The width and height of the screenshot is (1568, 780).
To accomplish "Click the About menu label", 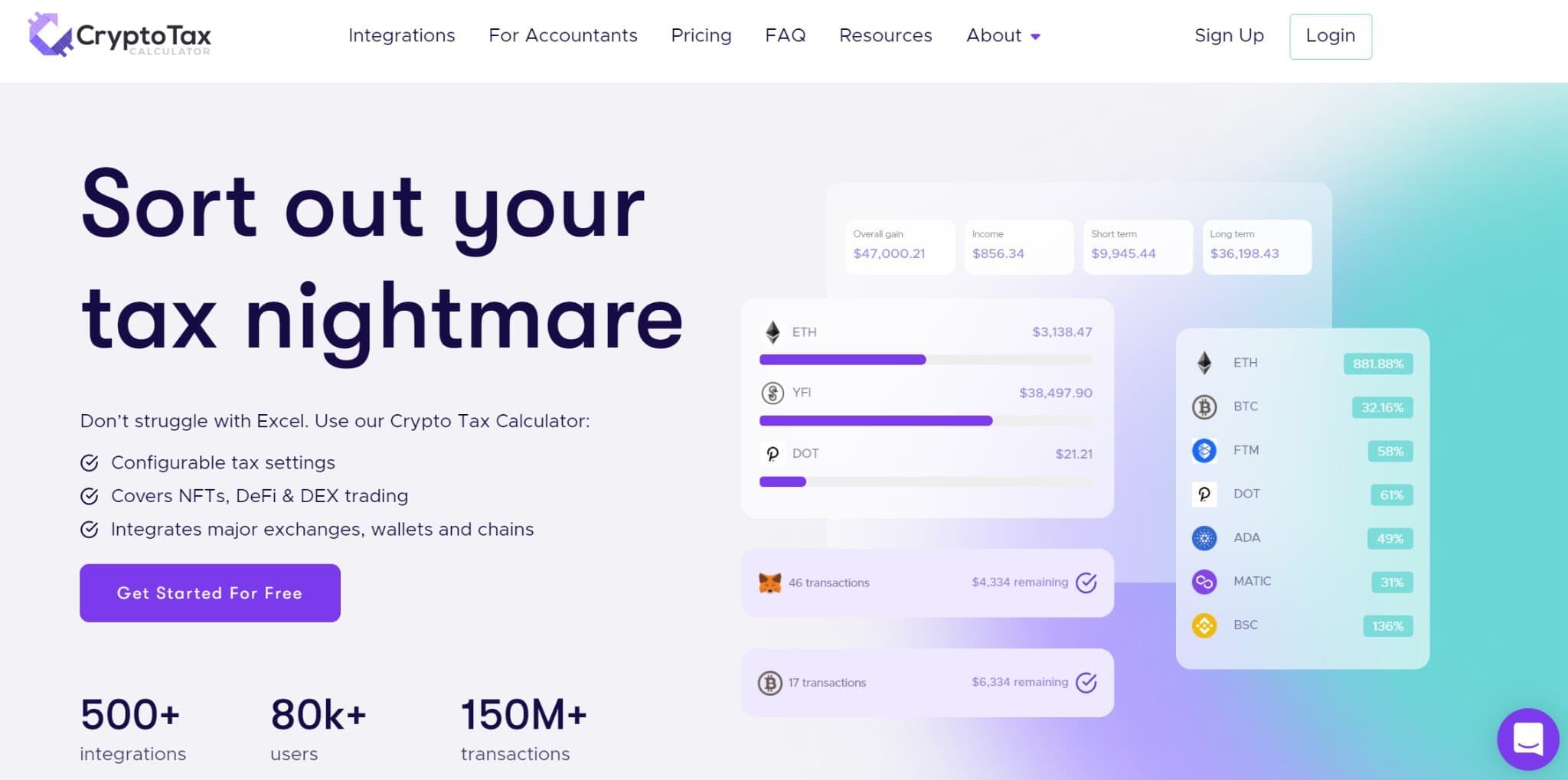I will tap(994, 35).
